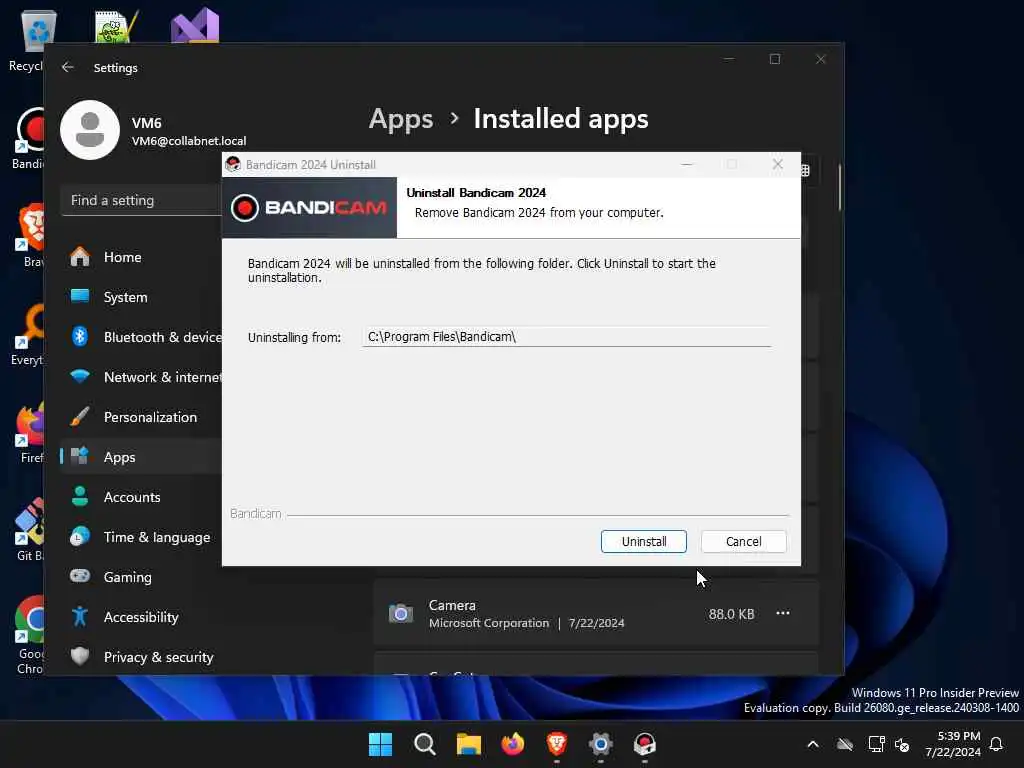The width and height of the screenshot is (1024, 768).
Task: Click the OneDrive tray icon
Action: point(845,744)
